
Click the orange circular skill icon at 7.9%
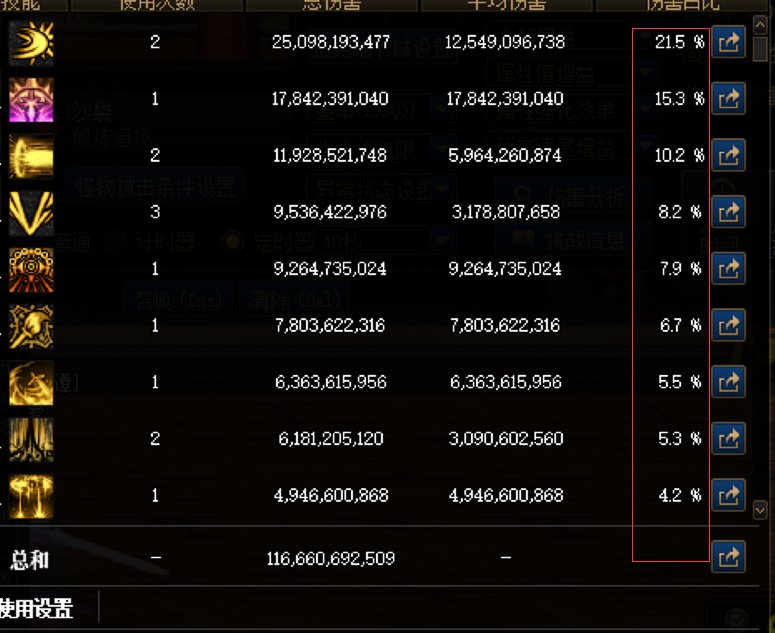click(31, 270)
